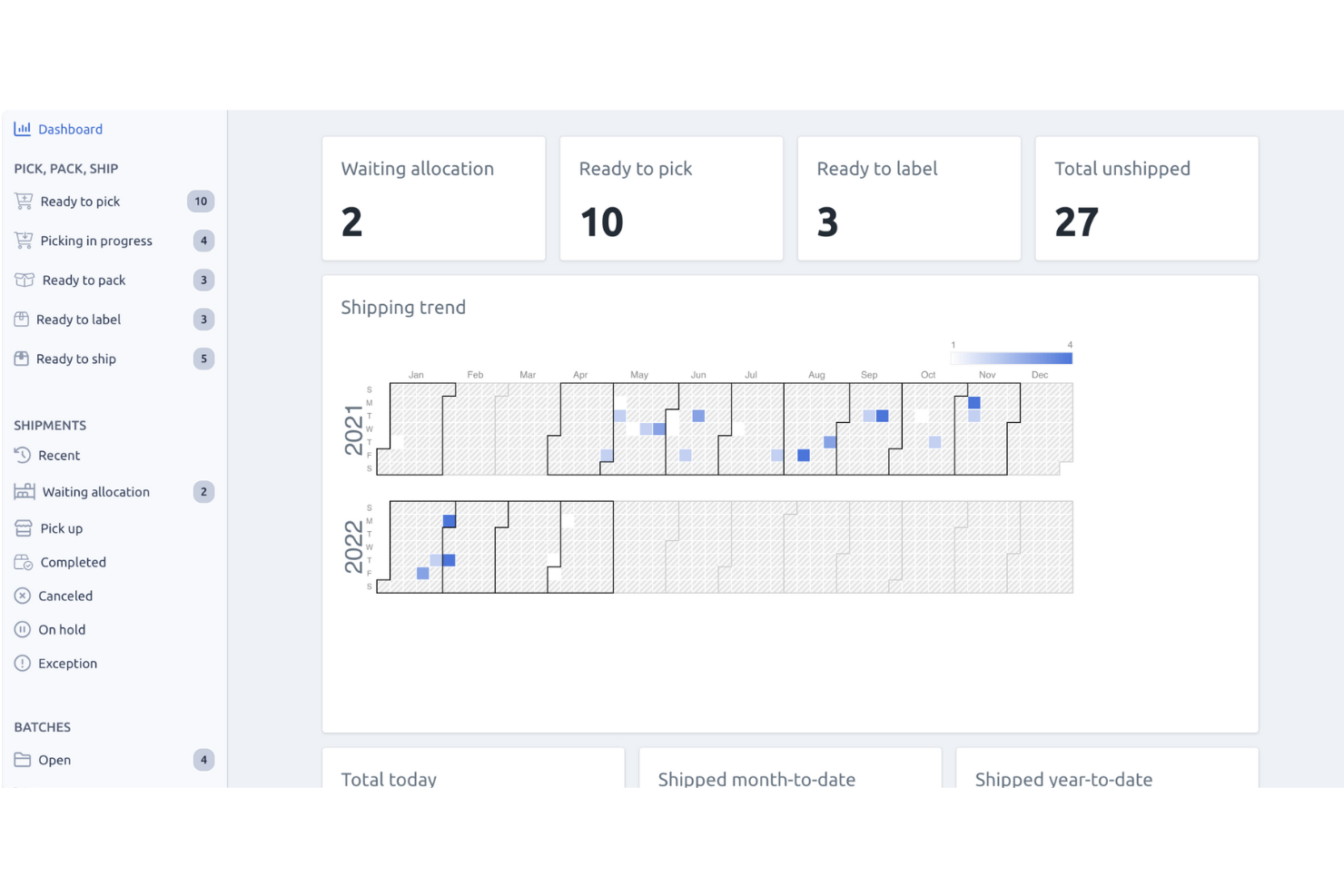Click the Open batches folder icon
The height and width of the screenshot is (896, 1344).
tap(23, 760)
